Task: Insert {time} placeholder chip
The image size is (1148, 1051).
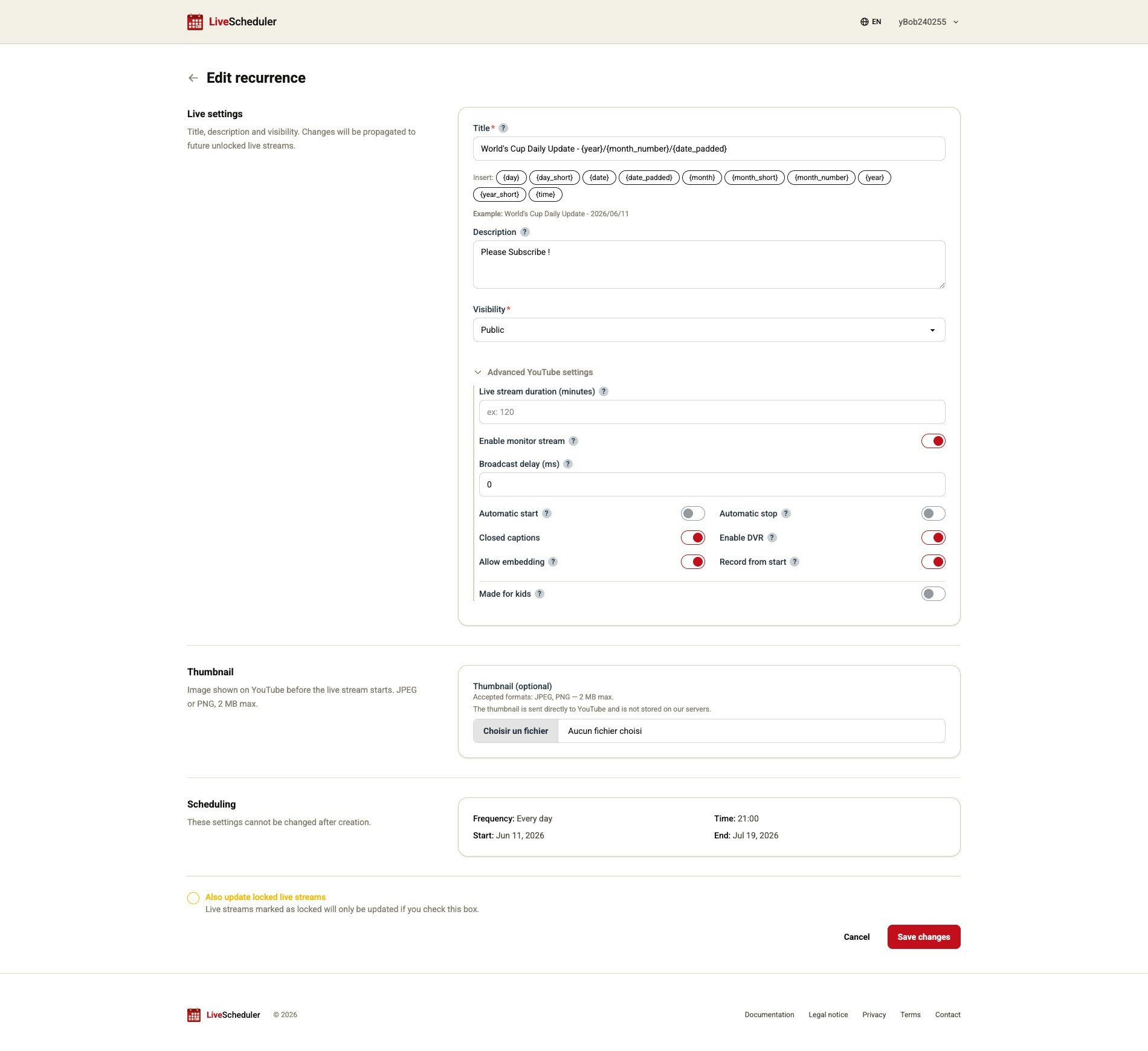Action: [x=546, y=194]
